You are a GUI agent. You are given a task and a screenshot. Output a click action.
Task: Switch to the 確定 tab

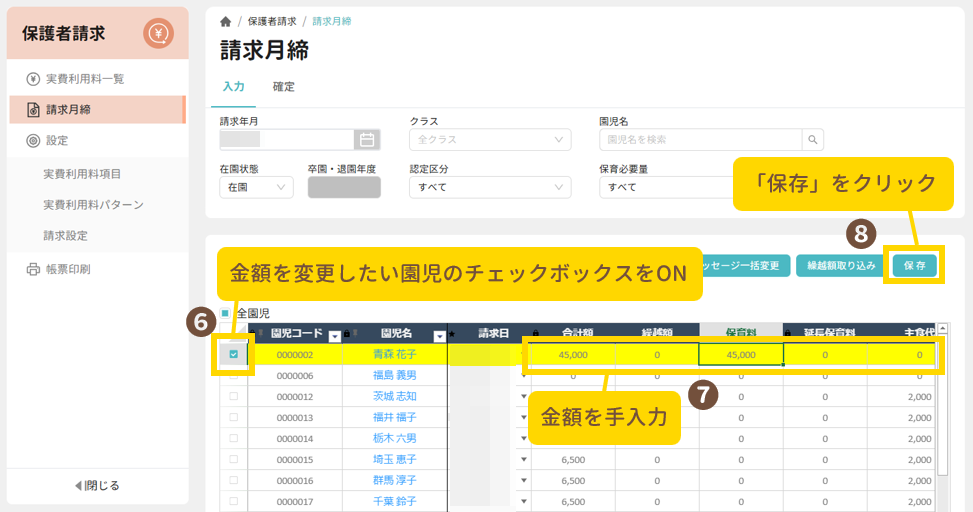click(284, 87)
